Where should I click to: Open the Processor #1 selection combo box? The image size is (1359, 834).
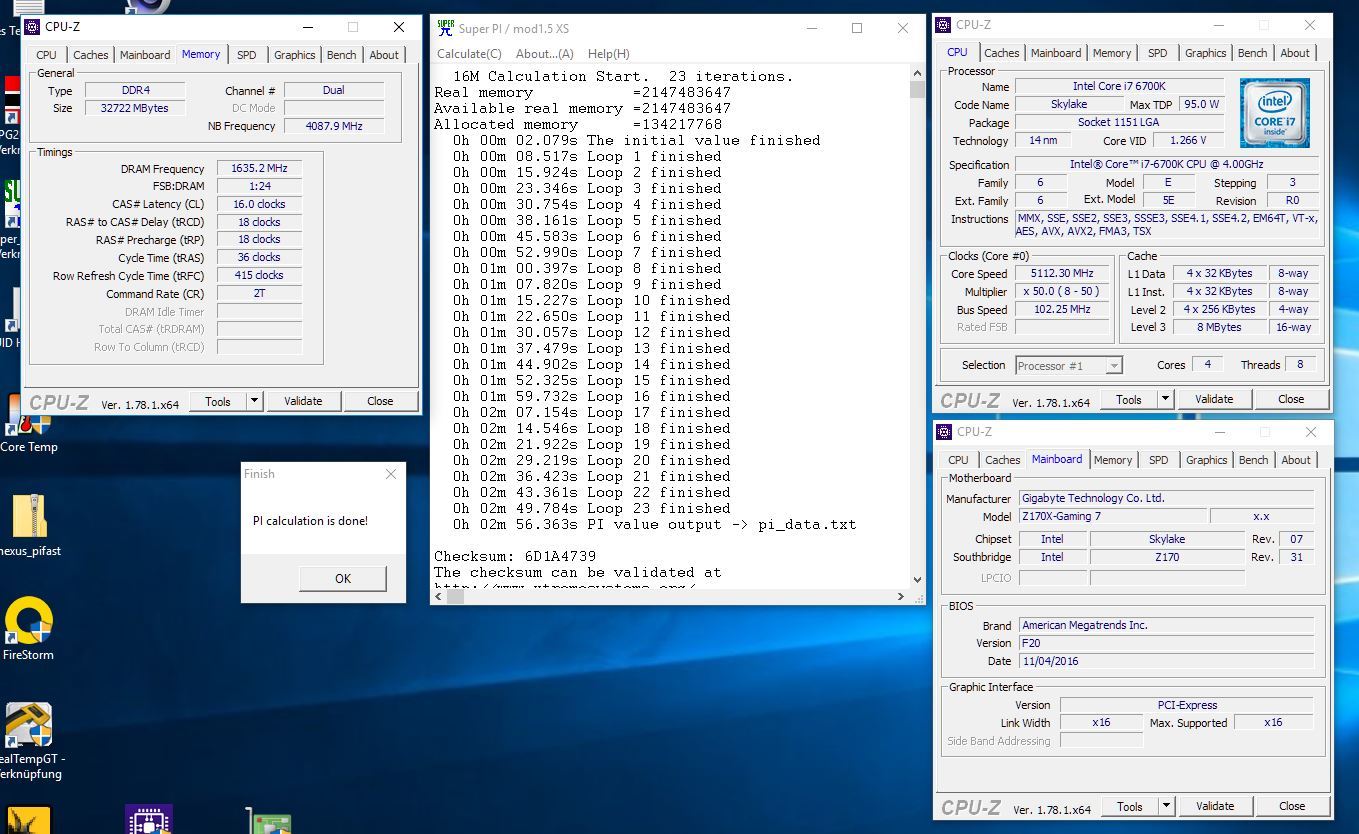point(1069,366)
